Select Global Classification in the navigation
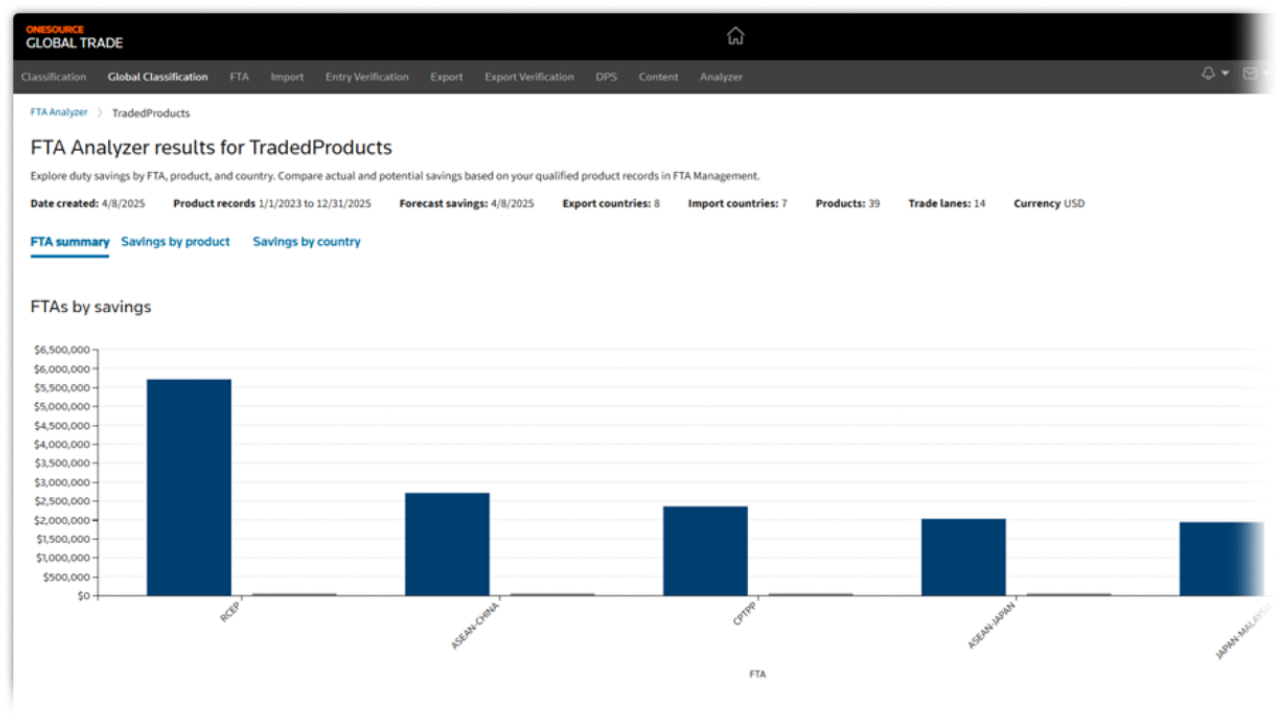This screenshot has width=1280, height=720. (x=157, y=76)
